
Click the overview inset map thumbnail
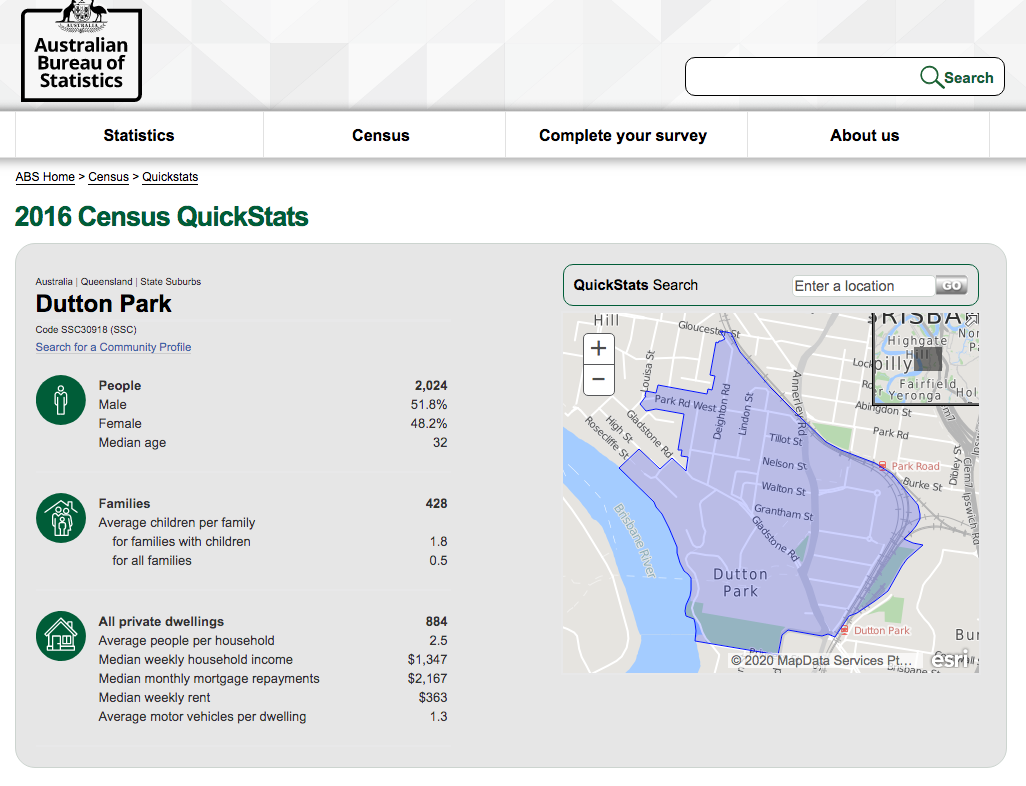(x=927, y=359)
